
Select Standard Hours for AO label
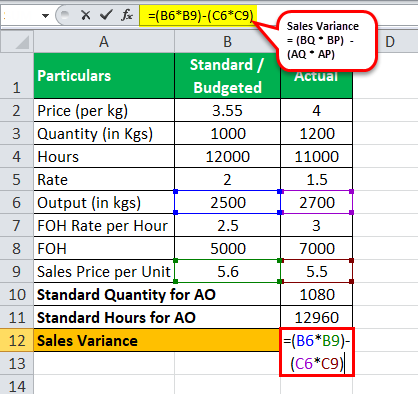[x=157, y=317]
